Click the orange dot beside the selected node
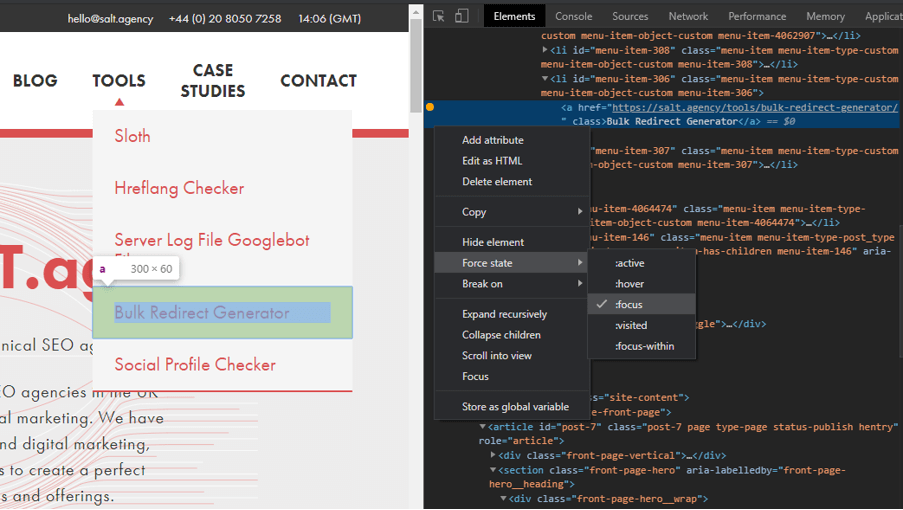 (430, 106)
